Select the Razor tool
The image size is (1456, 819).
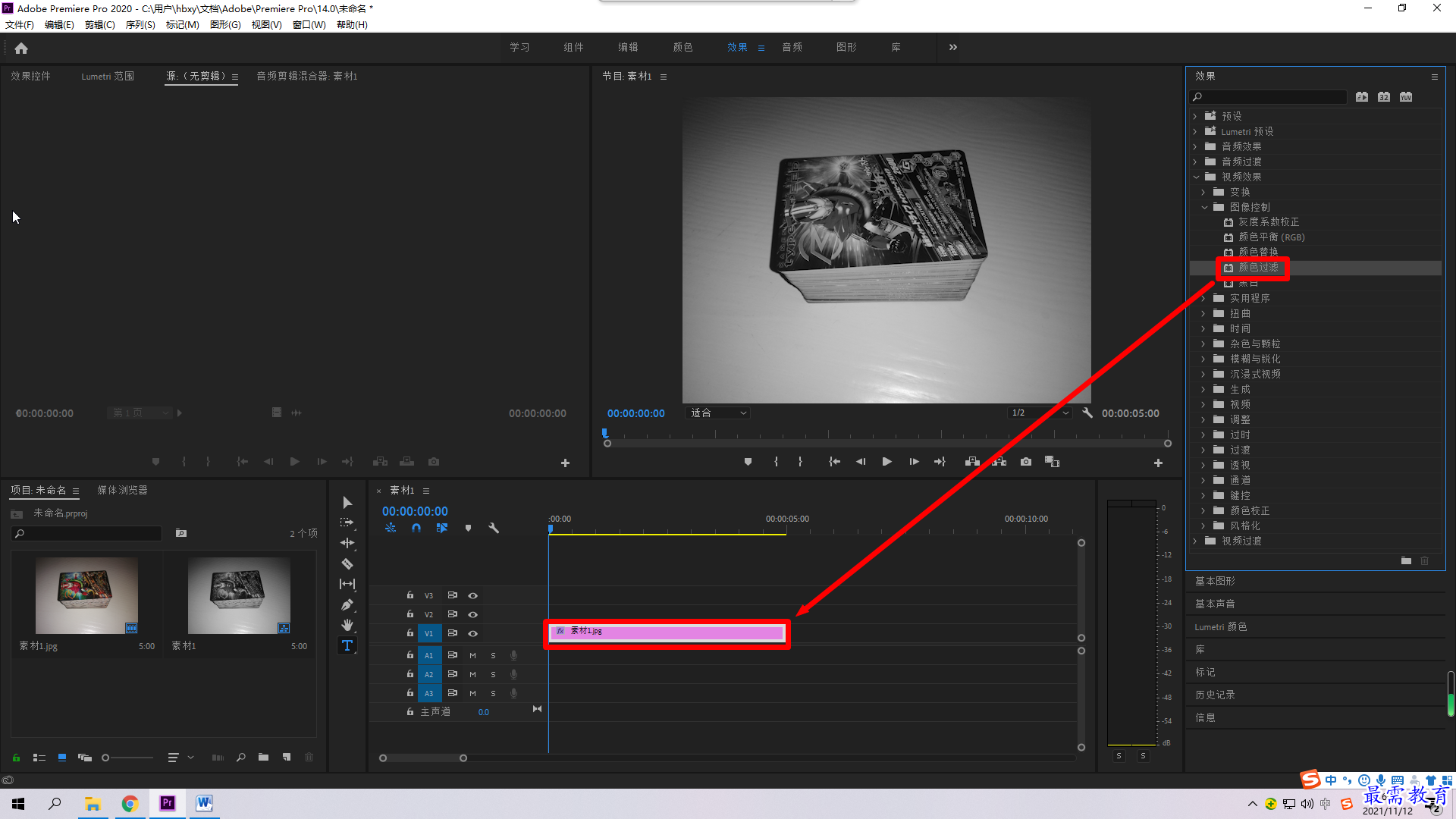click(x=347, y=563)
